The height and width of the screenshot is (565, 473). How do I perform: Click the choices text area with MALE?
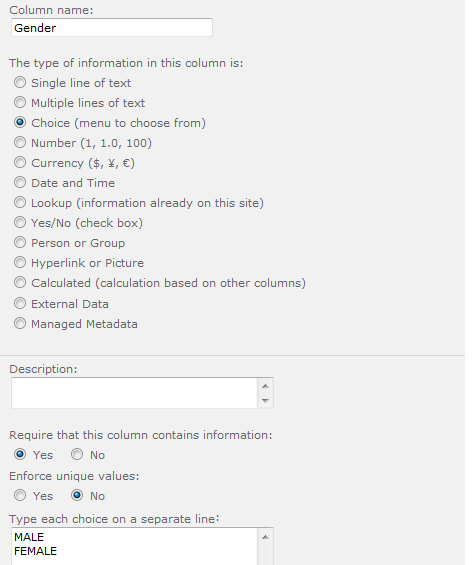coord(134,547)
